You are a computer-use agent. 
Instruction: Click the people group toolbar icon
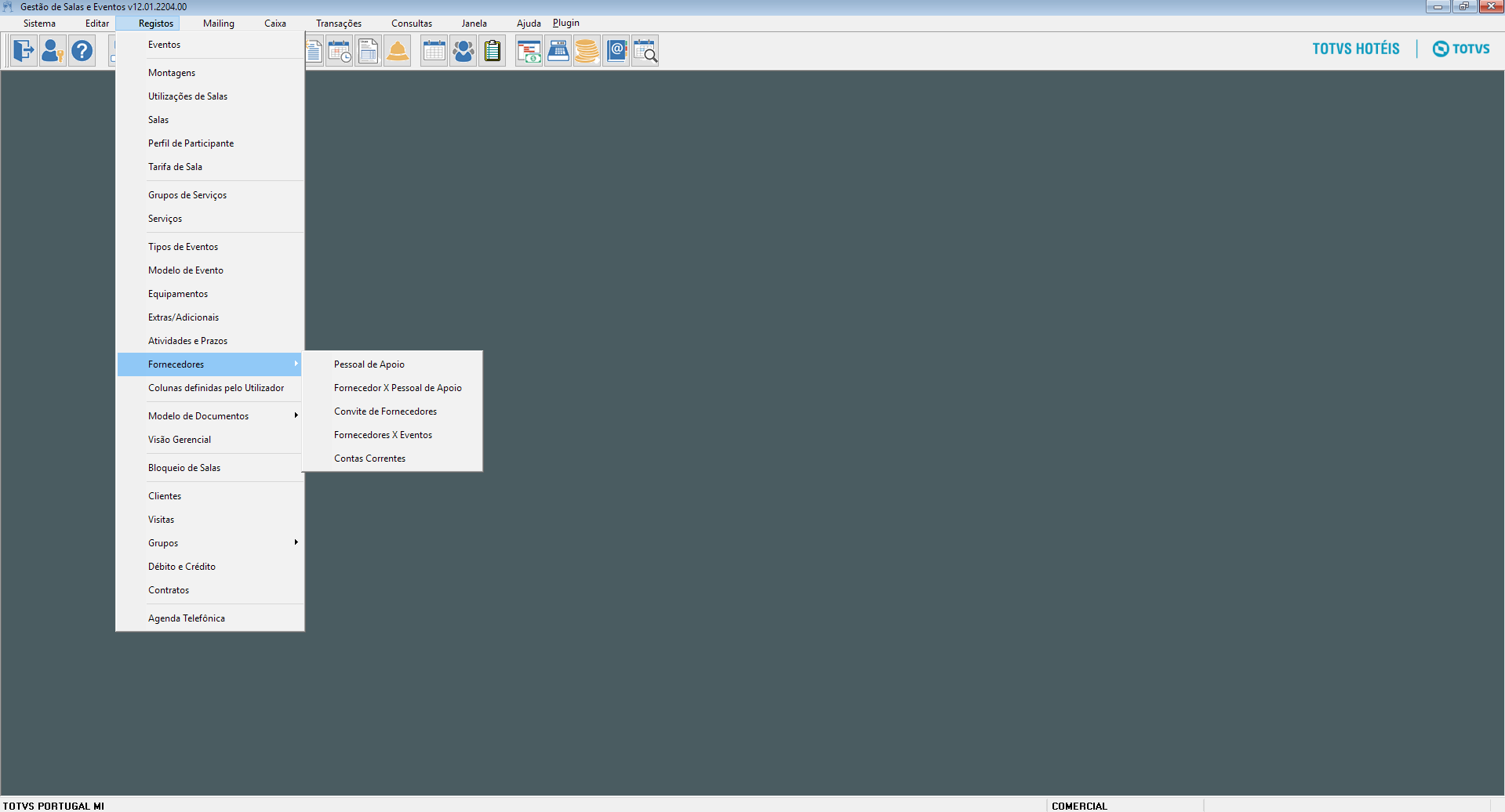[463, 52]
